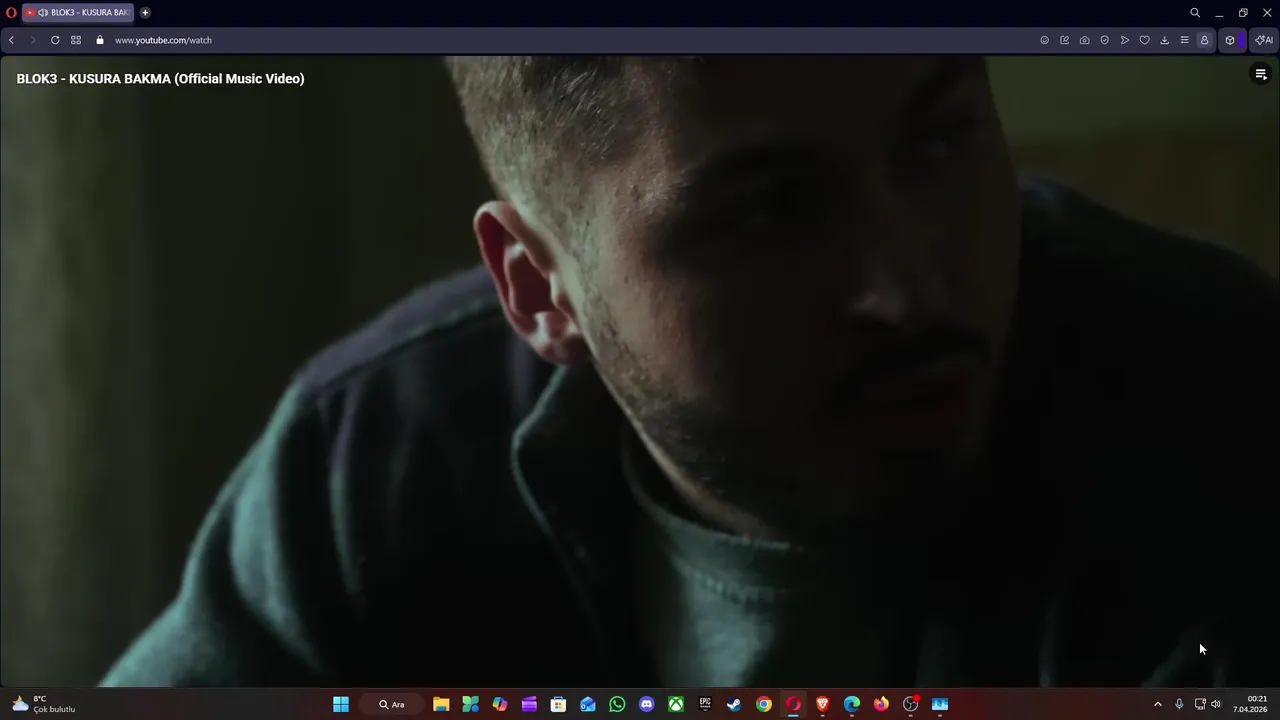Image resolution: width=1280 pixels, height=720 pixels.
Task: Click the taskbar Ara search box
Action: 392,704
